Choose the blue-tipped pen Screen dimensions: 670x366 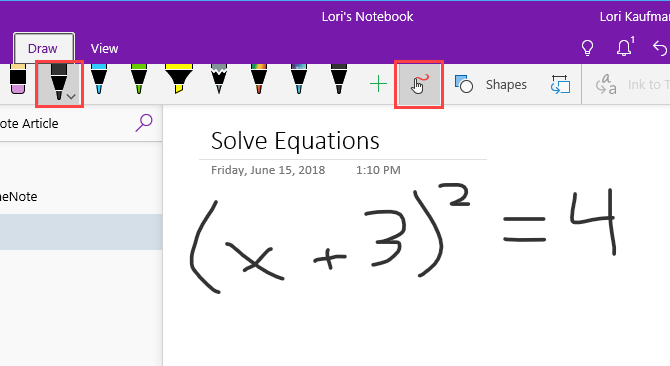pyautogui.click(x=99, y=79)
